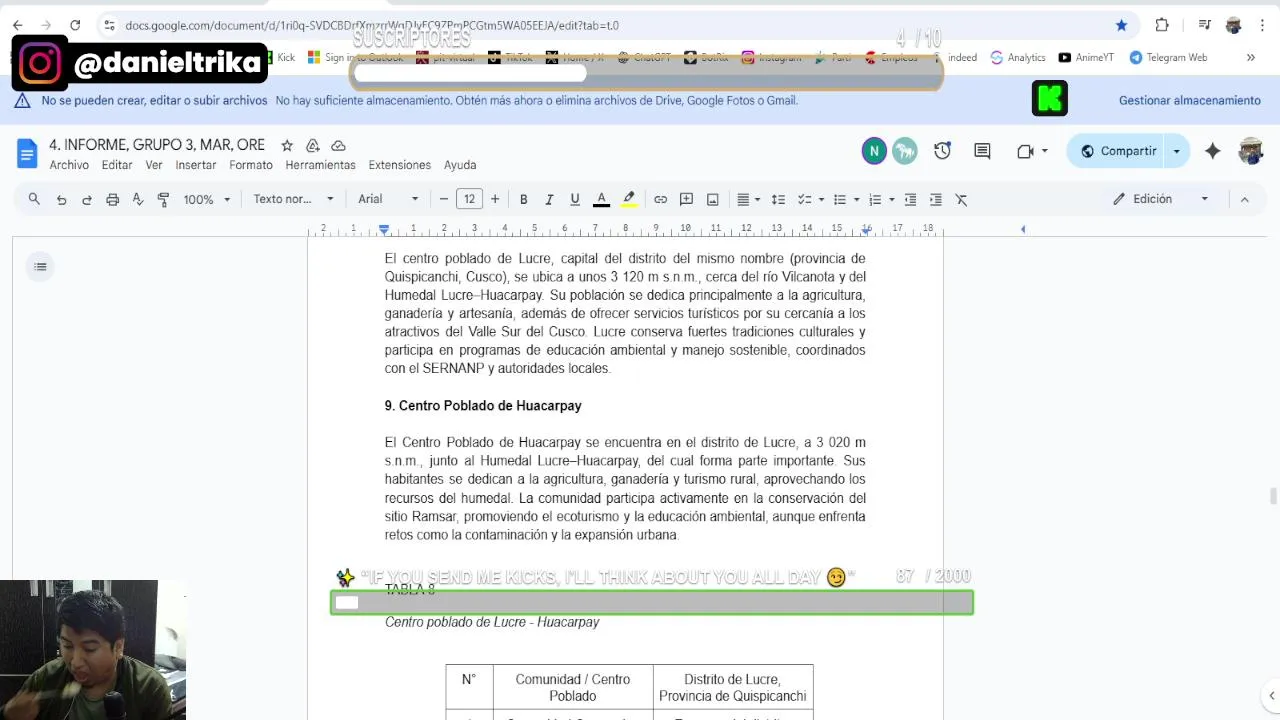Screen dimensions: 1280x720
Task: Show the document outline tabs icon
Action: click(40, 266)
